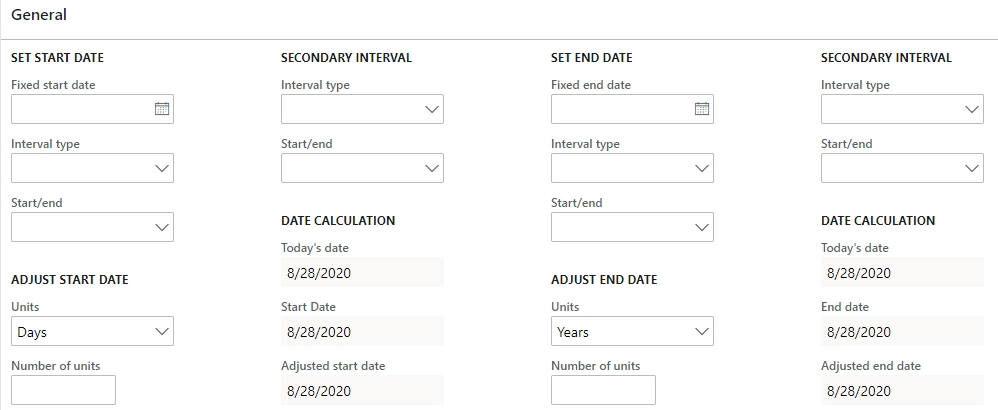Open the first Secondary Interval Start/end dropdown
998x410 pixels.
(362, 168)
